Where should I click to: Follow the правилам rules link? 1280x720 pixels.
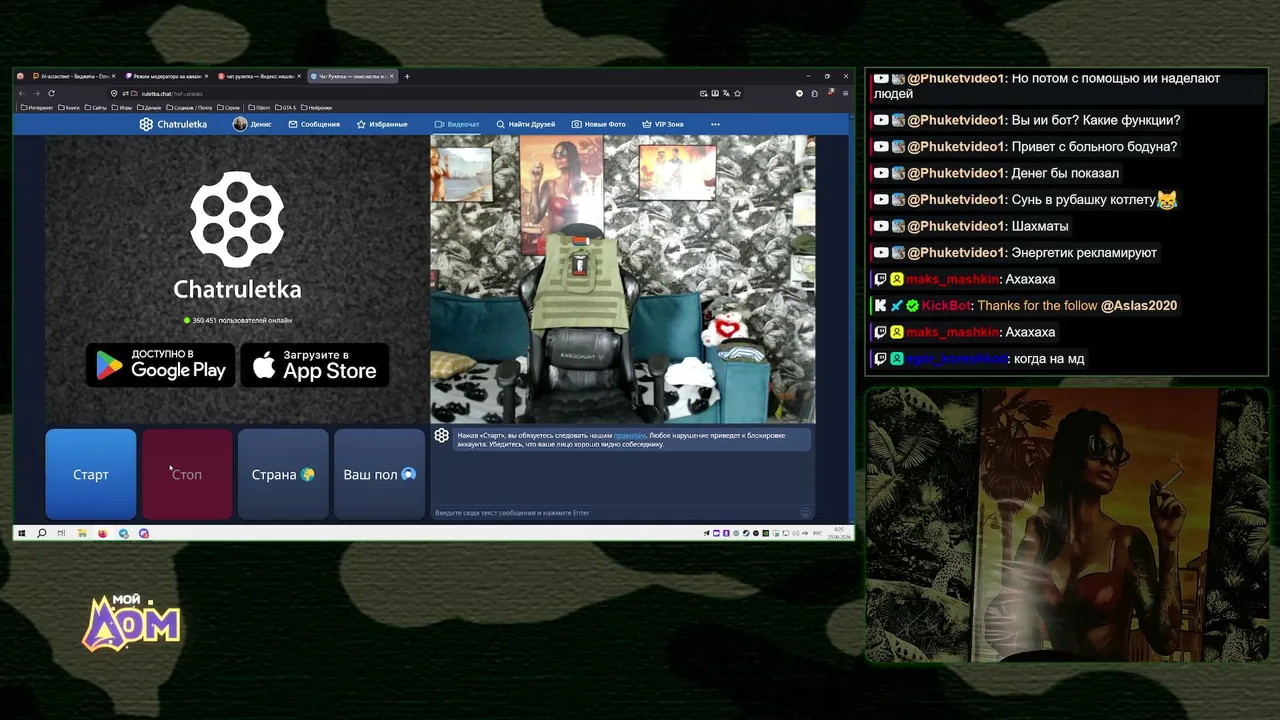pos(629,435)
